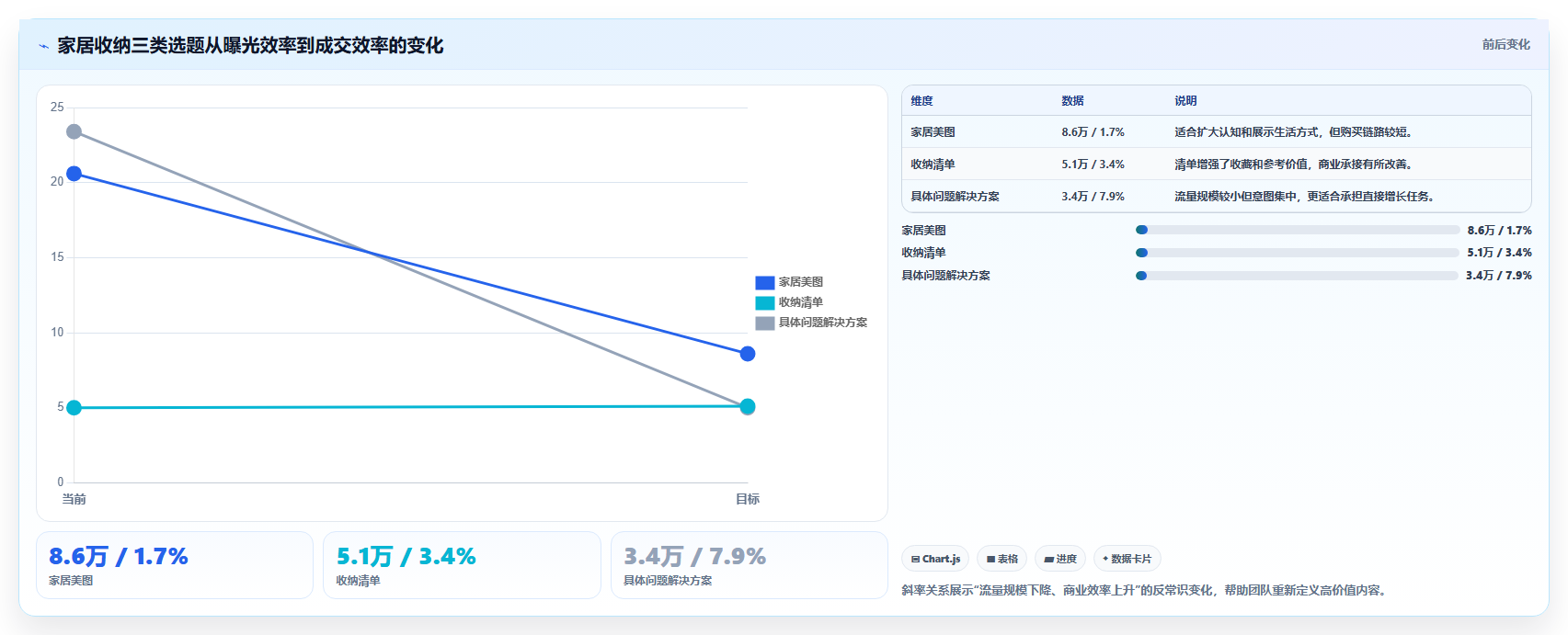Click the 说明 column header

(1185, 101)
